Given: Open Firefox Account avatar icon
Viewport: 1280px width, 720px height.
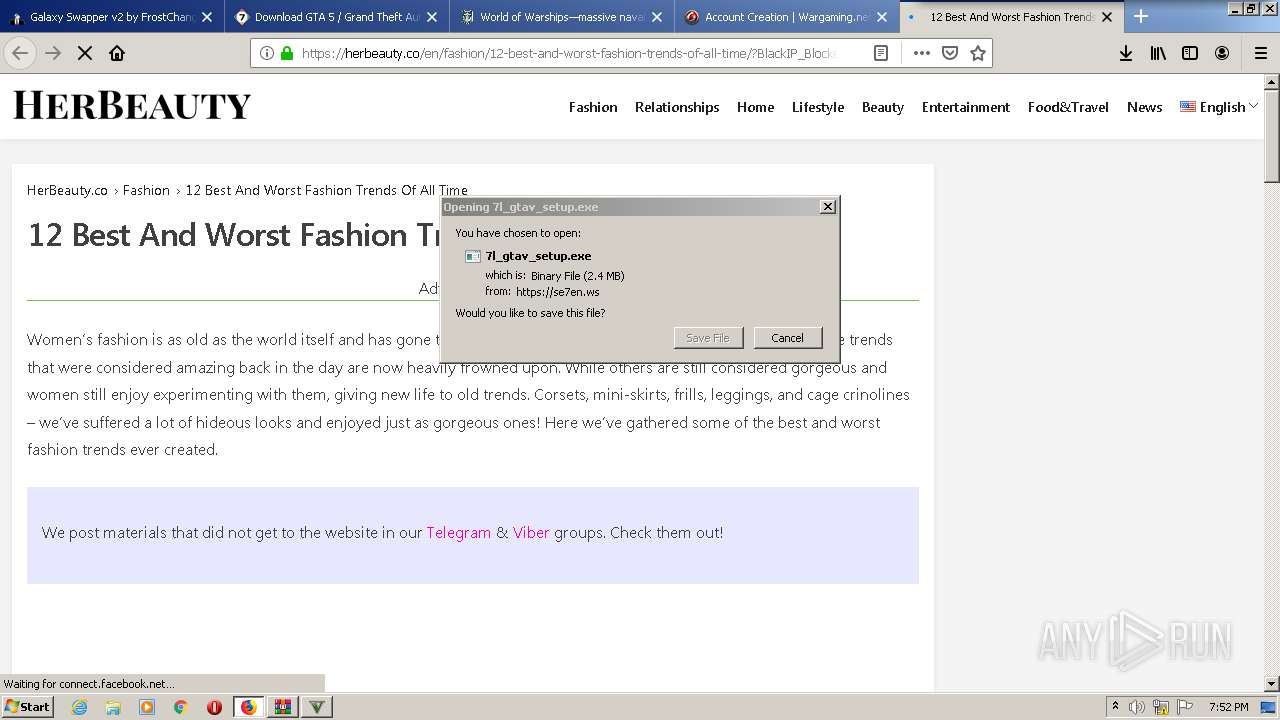Looking at the screenshot, I should coord(1222,53).
